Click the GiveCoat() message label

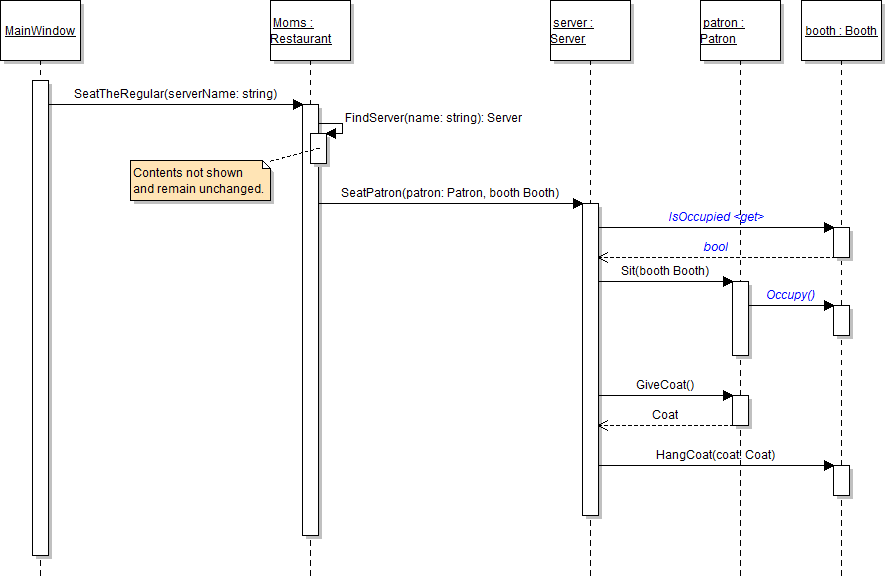[664, 385]
